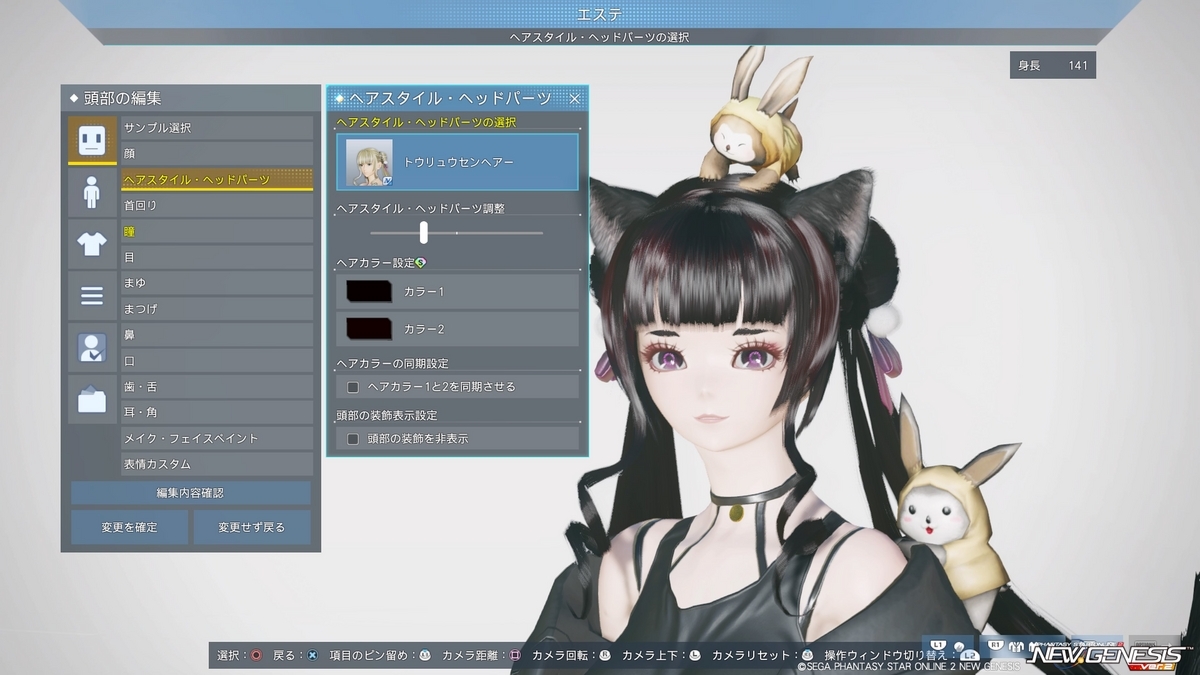
Task: Open トウリュウセンヘアー hairstyle selection
Action: 457,162
